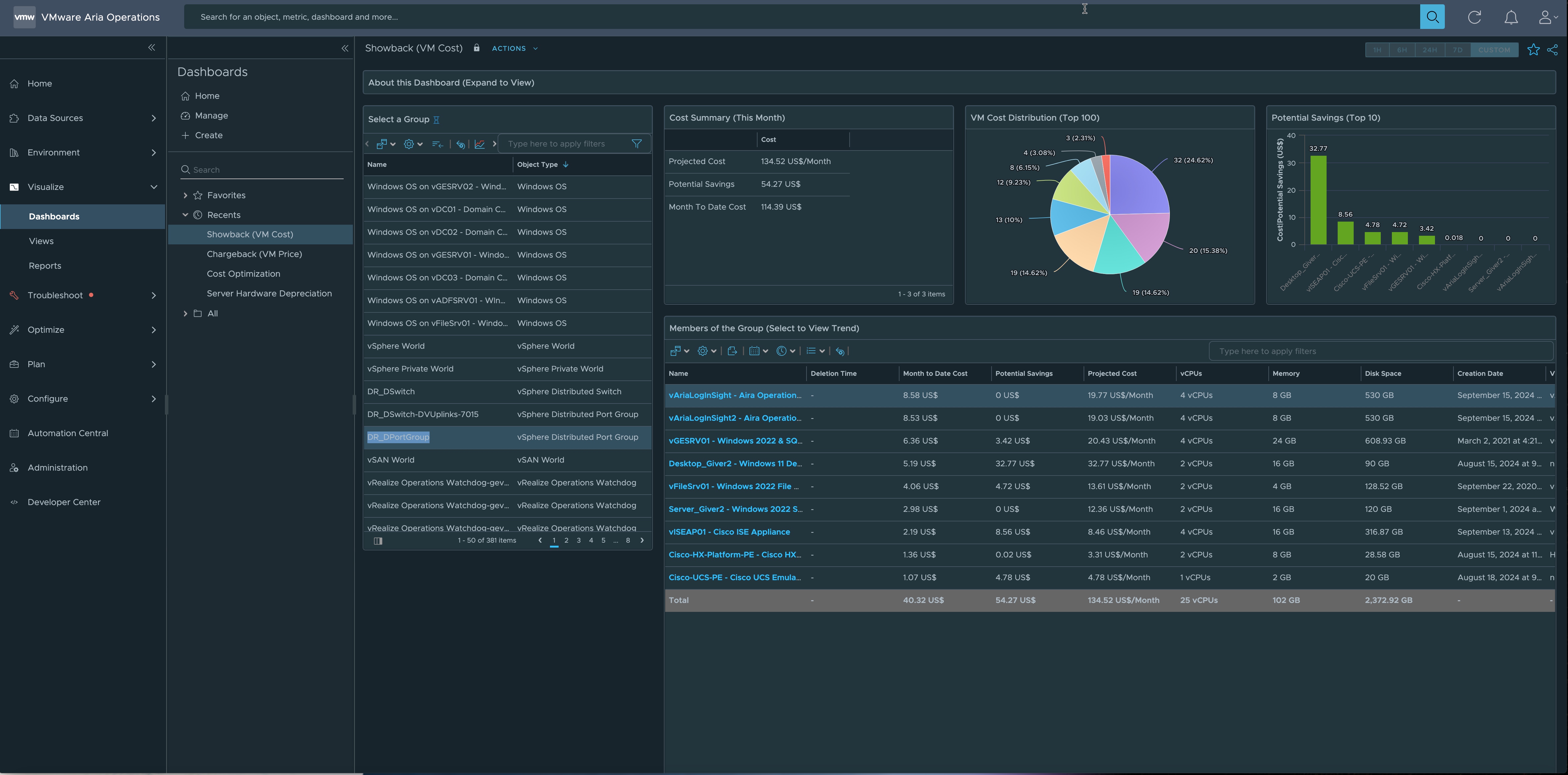This screenshot has width=1568, height=775.
Task: Click collapse-rows icon in Select a Group toolbar
Action: coord(437,144)
